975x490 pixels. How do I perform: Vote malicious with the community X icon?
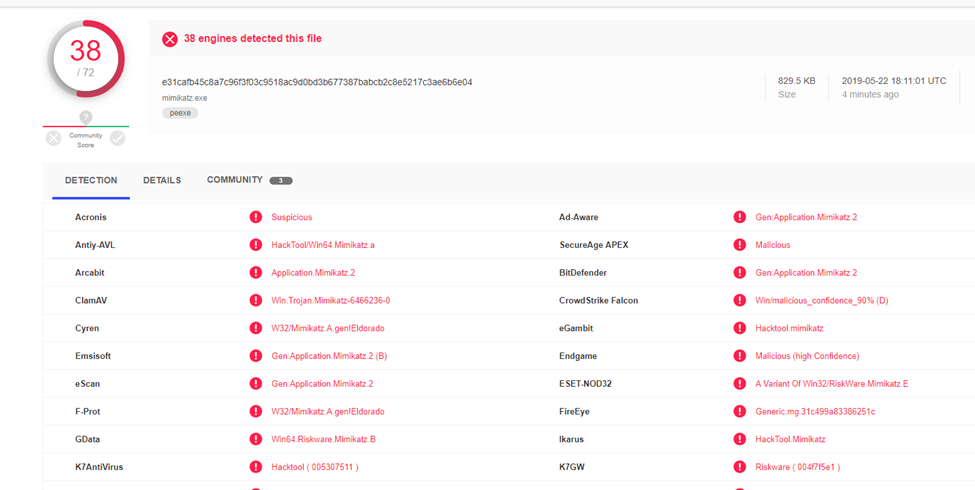tap(53, 139)
